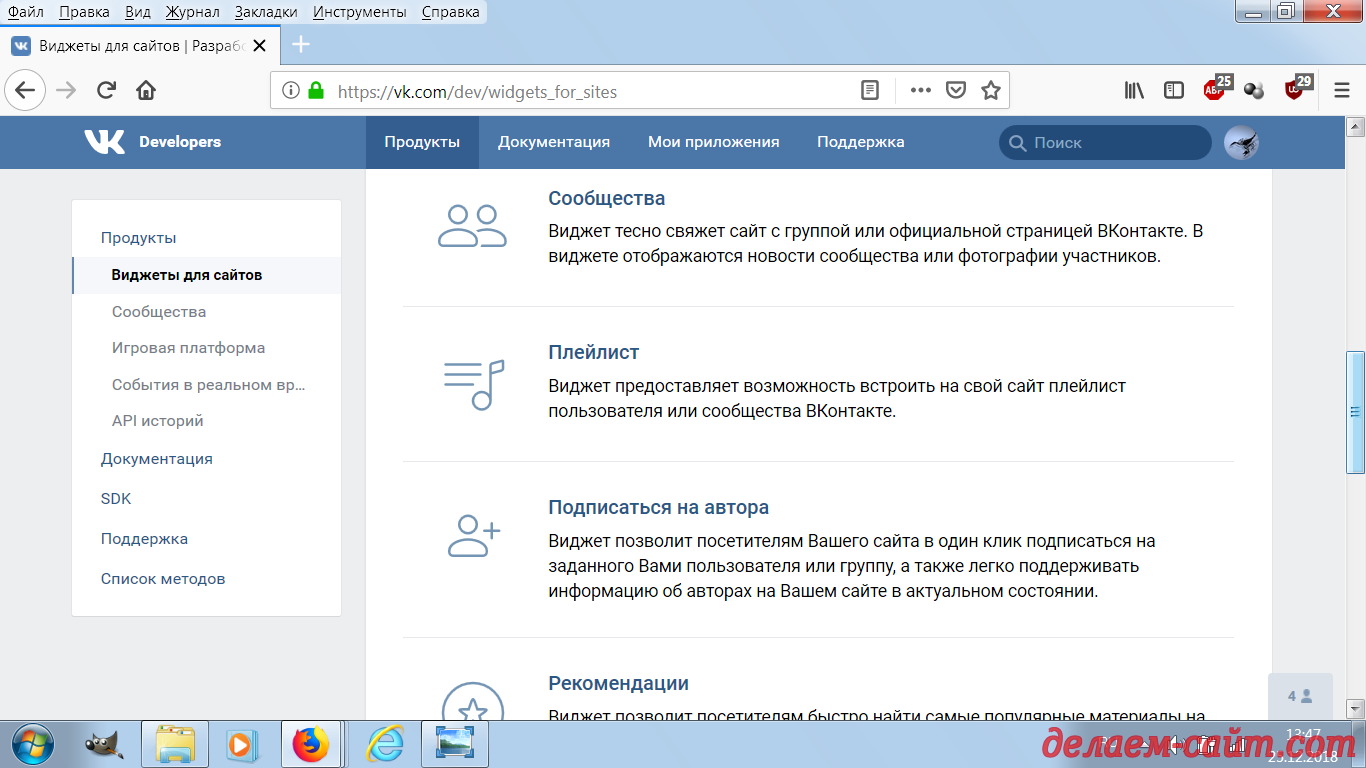The image size is (1366, 768).
Task: Open the Adblock Plus extension icon
Action: click(x=1217, y=88)
